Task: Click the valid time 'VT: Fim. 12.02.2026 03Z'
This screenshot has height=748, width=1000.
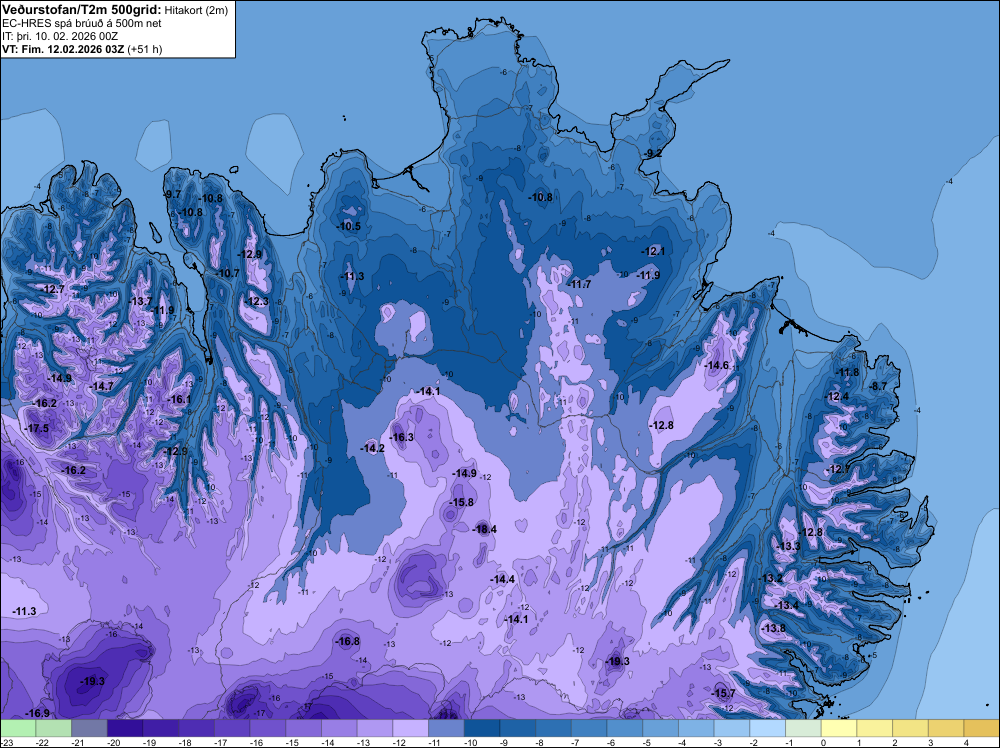Action: tap(63, 49)
